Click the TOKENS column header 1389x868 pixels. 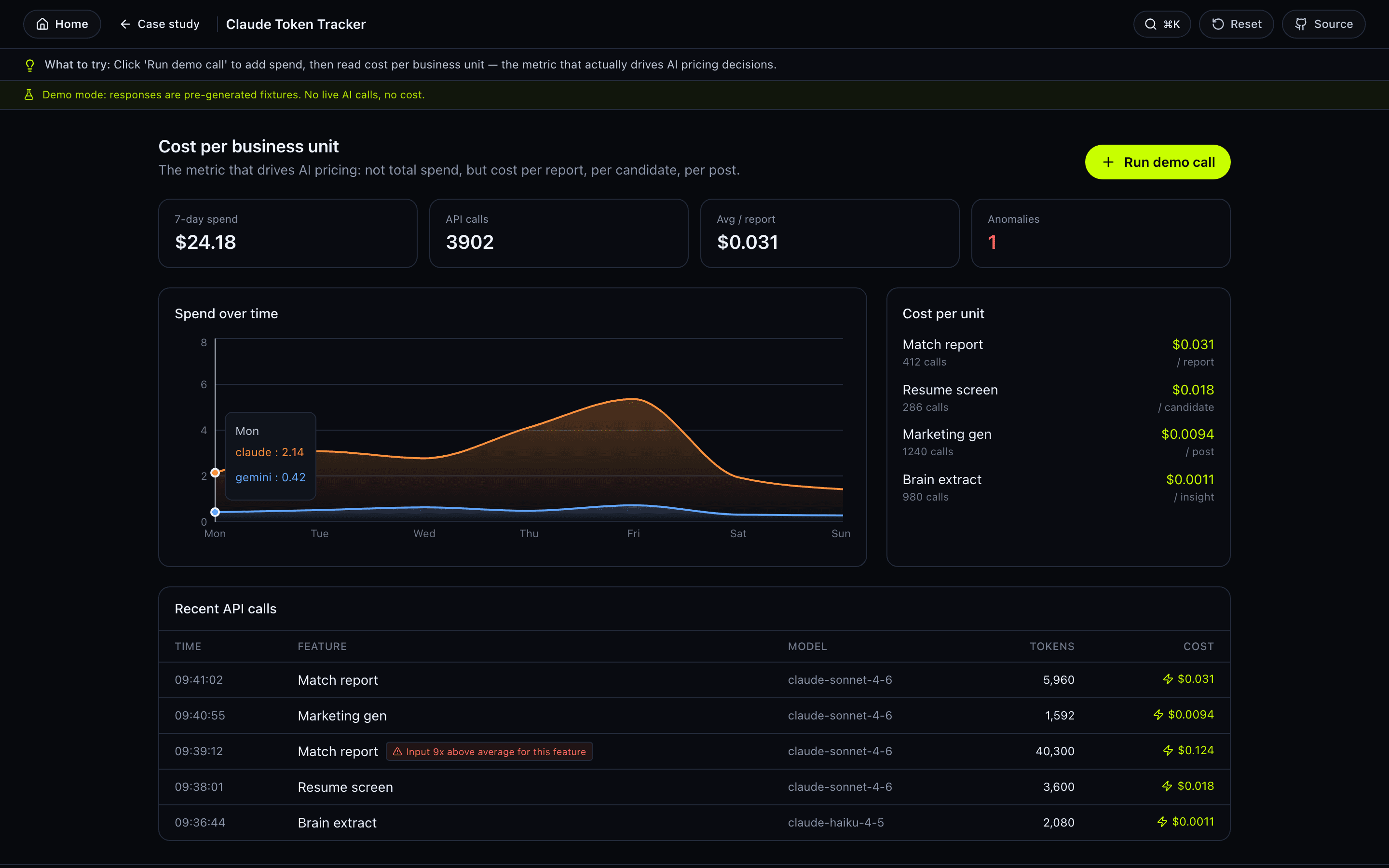[1051, 646]
